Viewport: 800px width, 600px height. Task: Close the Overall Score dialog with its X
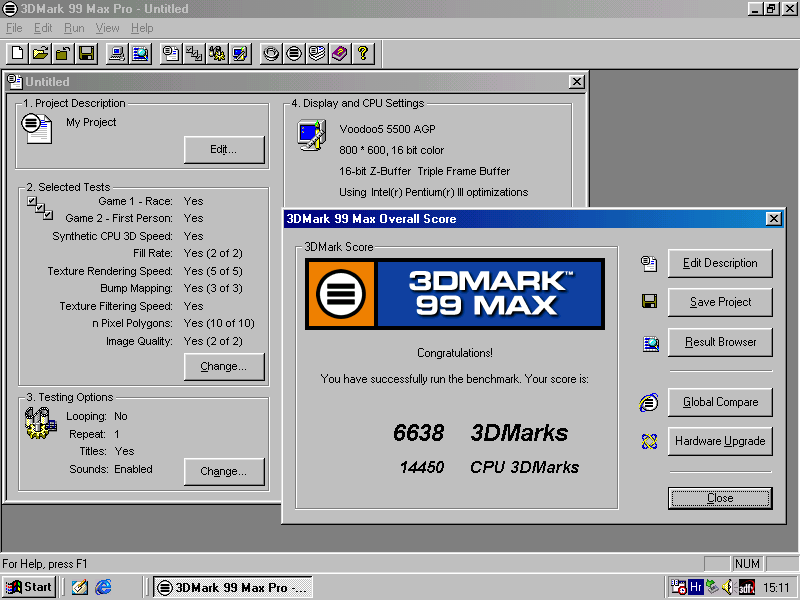(773, 219)
